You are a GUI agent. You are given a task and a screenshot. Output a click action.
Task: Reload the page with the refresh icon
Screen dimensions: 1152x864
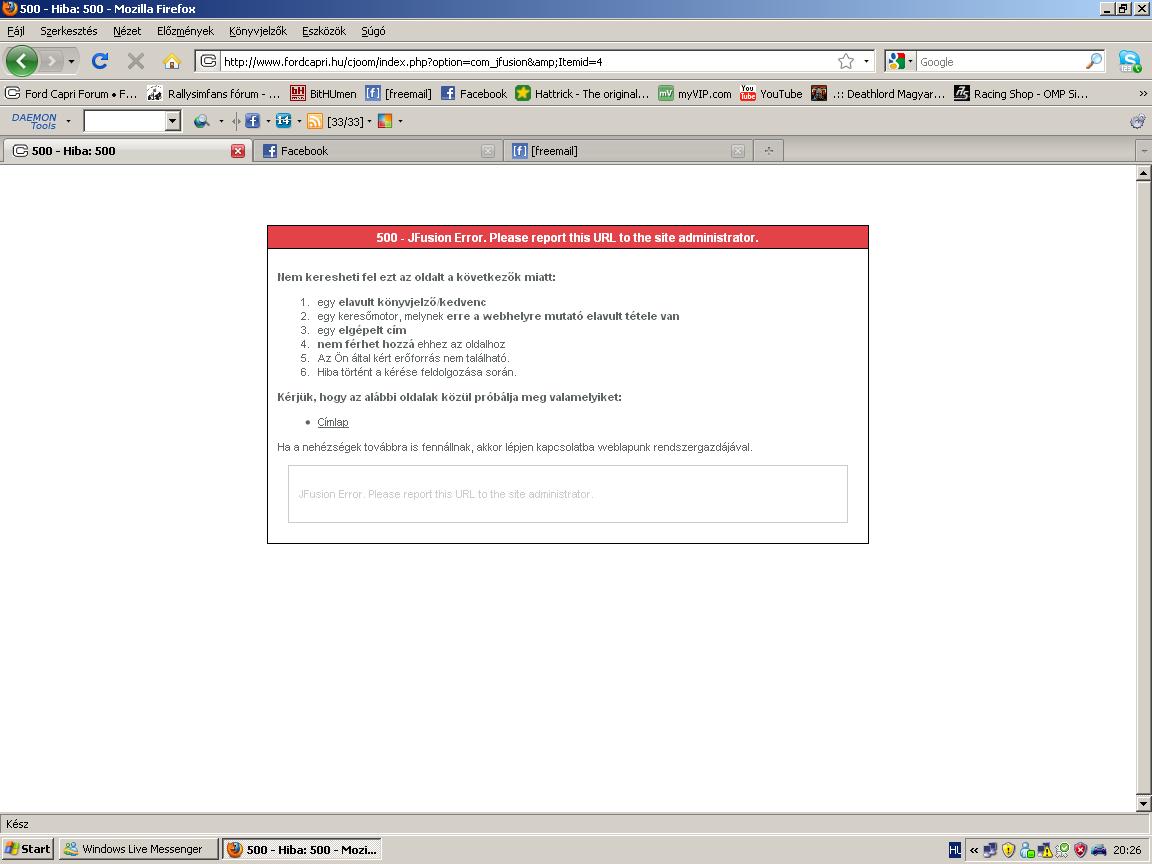pos(100,61)
